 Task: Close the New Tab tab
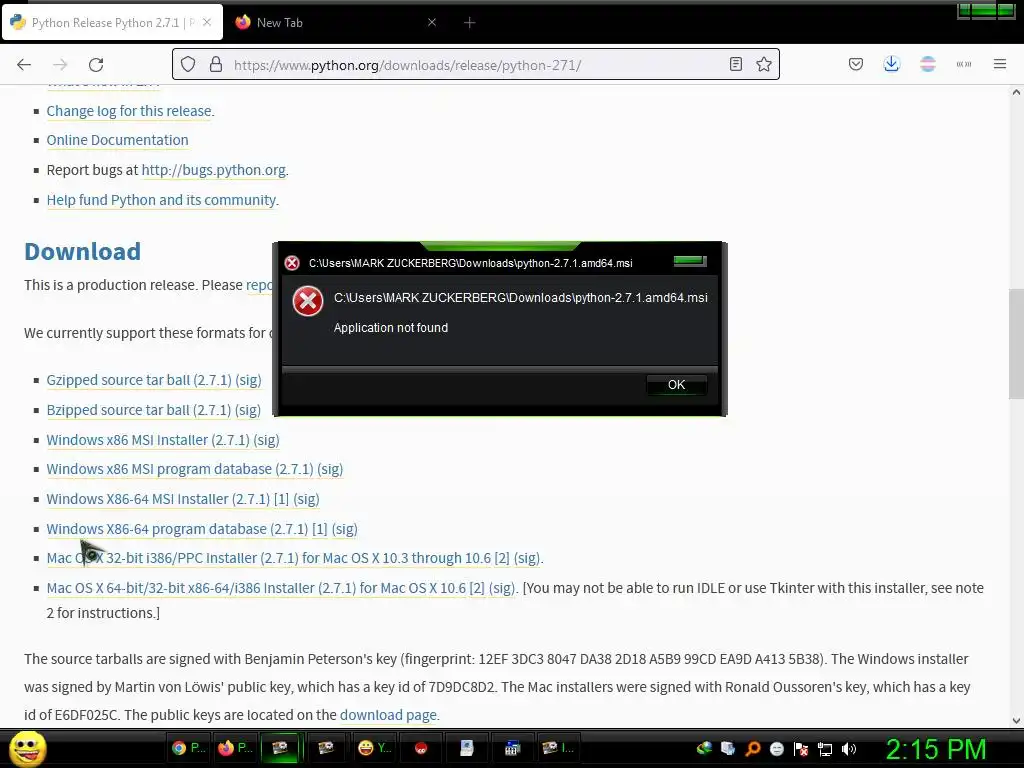(x=432, y=22)
